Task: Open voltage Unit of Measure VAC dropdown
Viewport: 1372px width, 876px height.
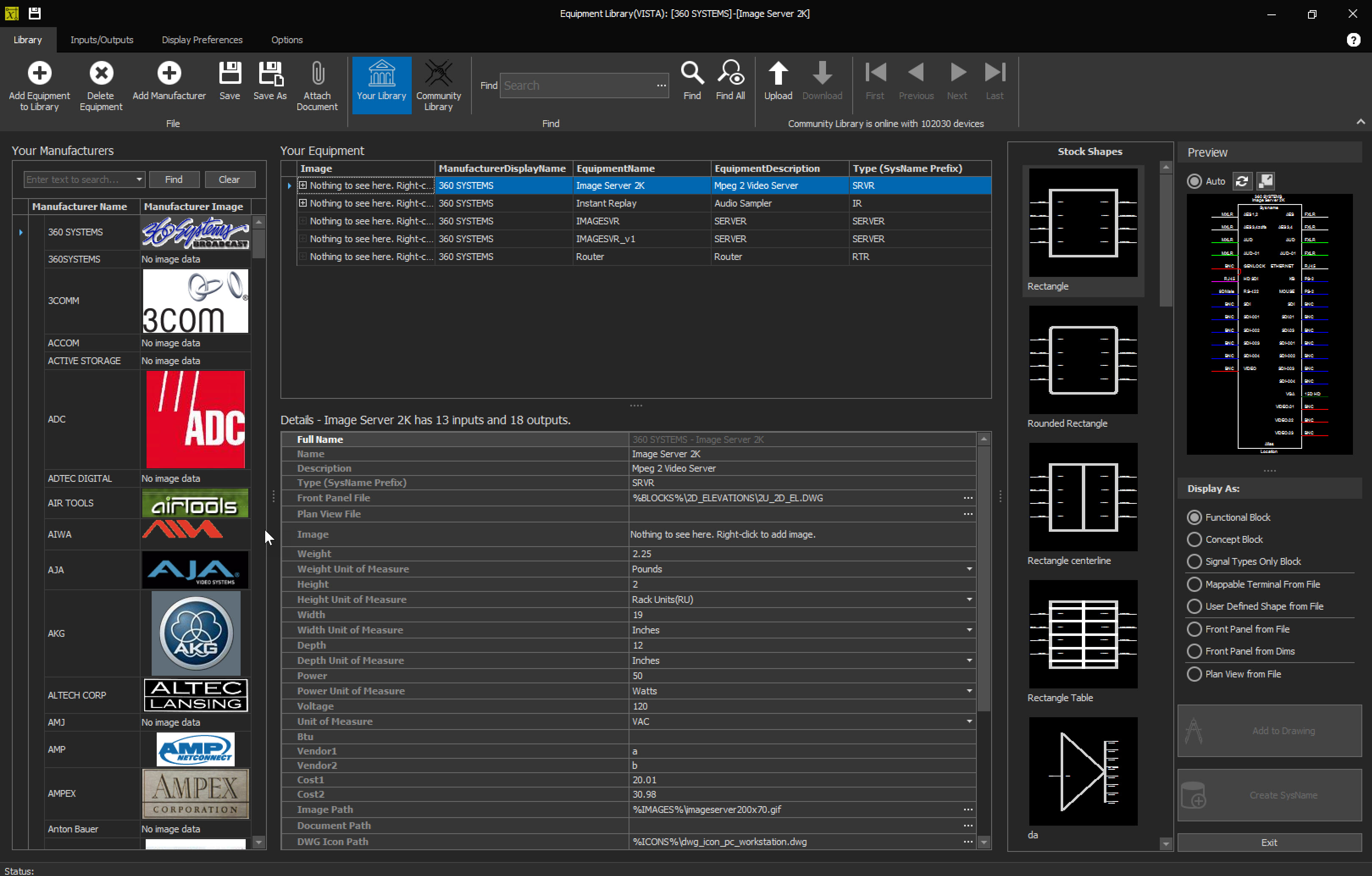Action: [x=969, y=721]
